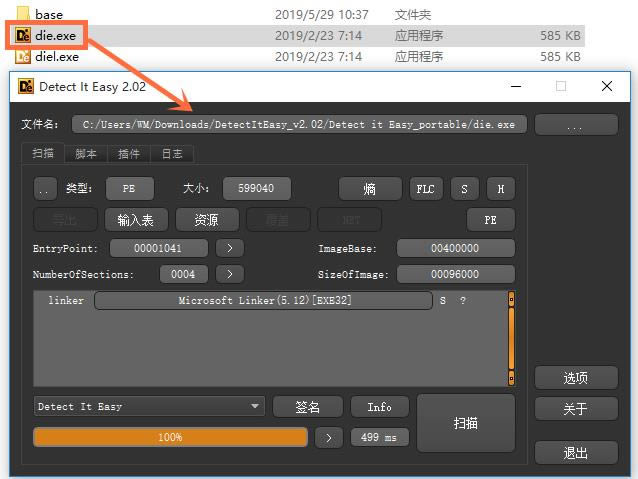The height and width of the screenshot is (479, 638).
Task: Select die.exe file name in explorer
Action: tap(55, 36)
